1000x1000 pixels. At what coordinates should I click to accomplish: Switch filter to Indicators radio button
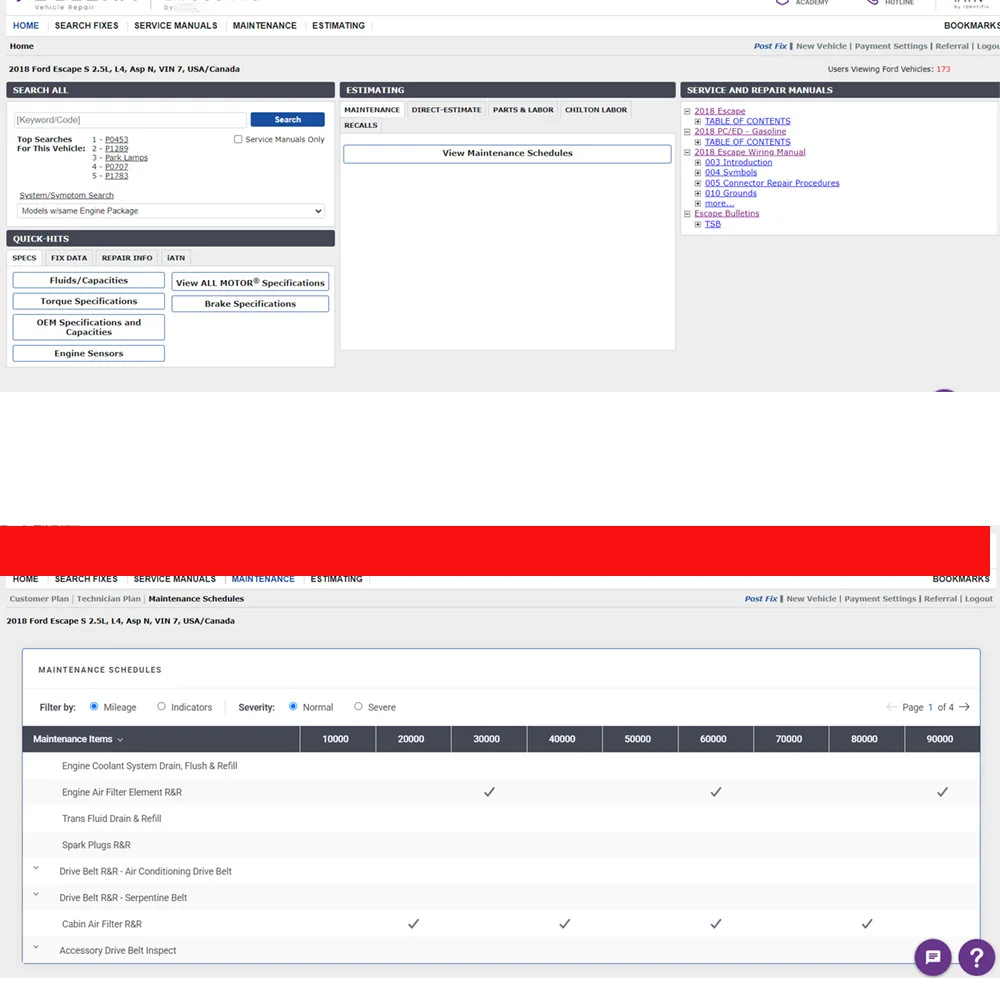161,707
